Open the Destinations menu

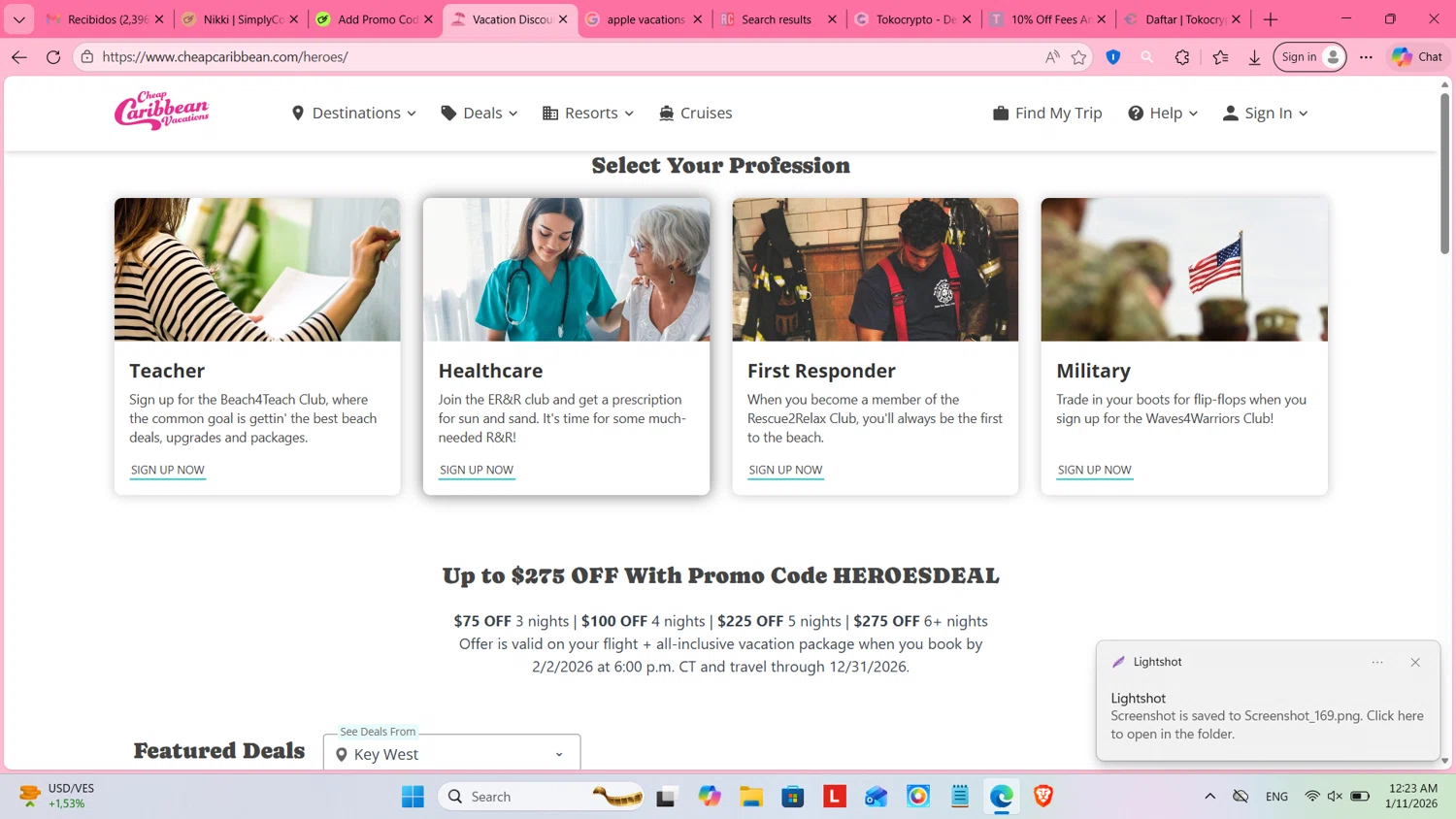pos(354,114)
